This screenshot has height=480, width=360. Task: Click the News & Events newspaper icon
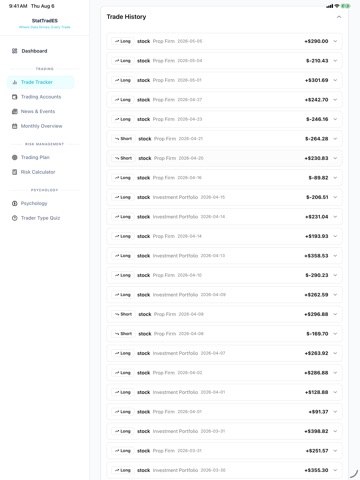pyautogui.click(x=14, y=111)
